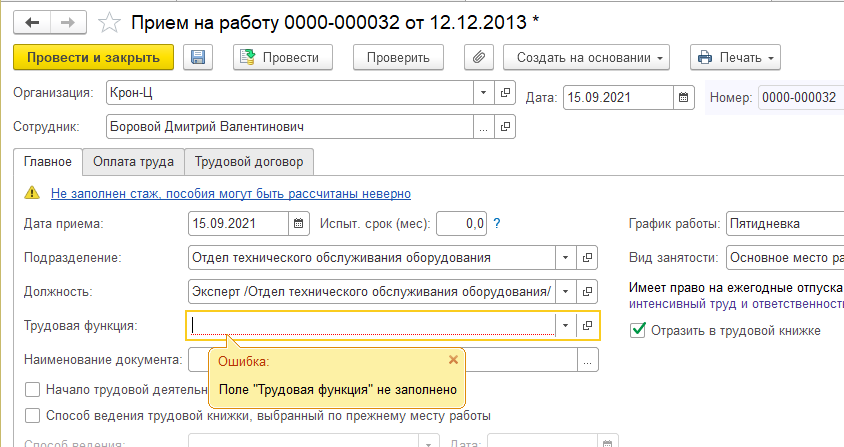
Task: Toggle Способ ведения трудовой книжки checkbox
Action: (33, 416)
